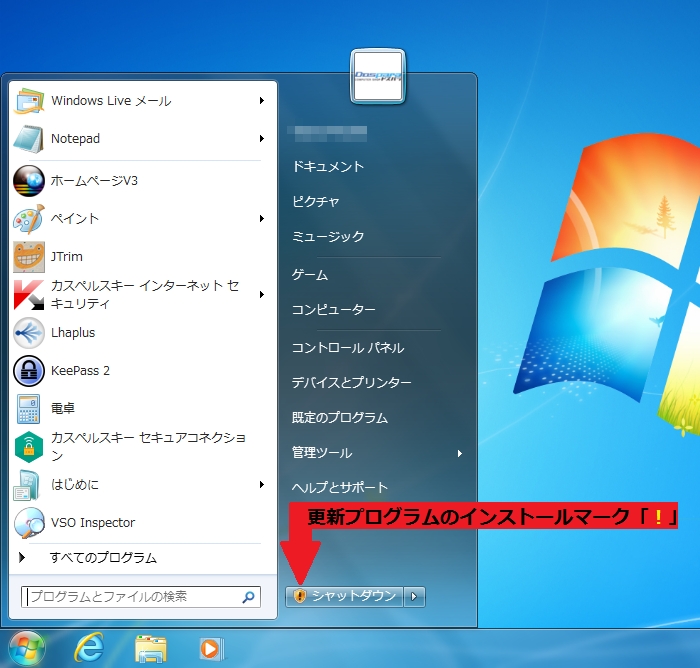The width and height of the screenshot is (700, 668).
Task: Select the ホームページV3 label
Action: click(x=94, y=181)
